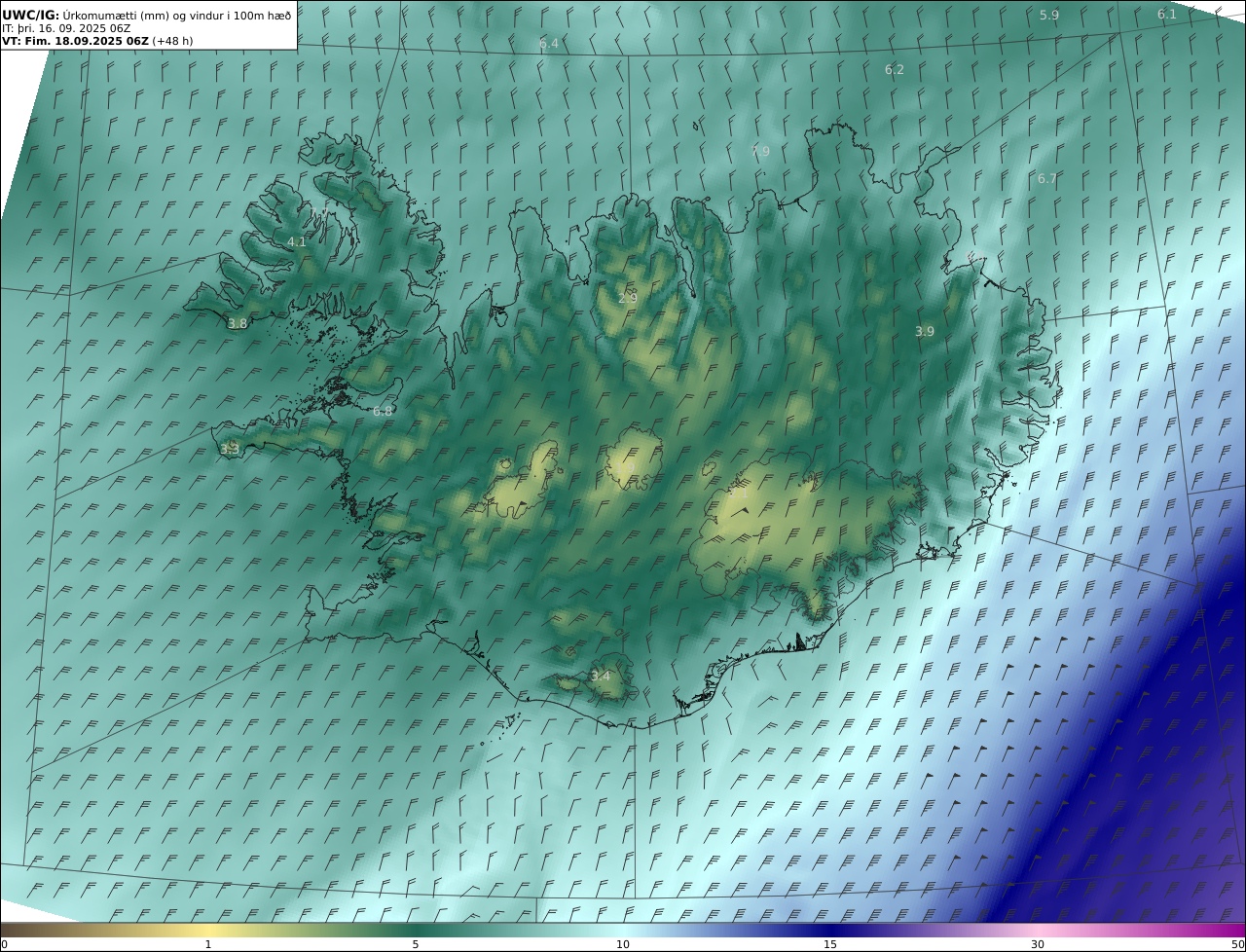This screenshot has width=1246, height=952.
Task: Click the 15 tick on the colour scale
Action: click(830, 944)
